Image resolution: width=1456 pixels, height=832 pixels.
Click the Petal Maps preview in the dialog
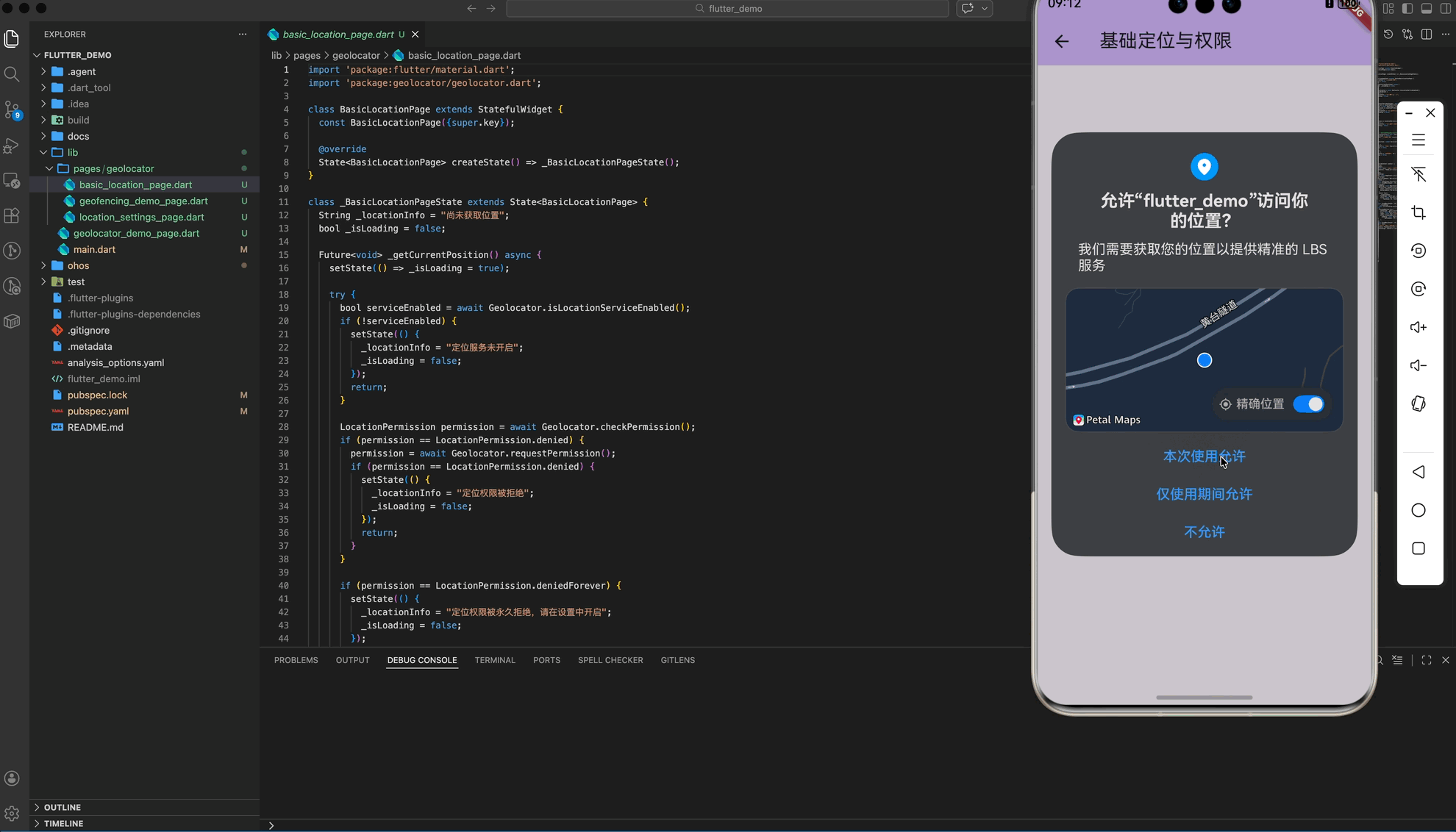(1204, 359)
